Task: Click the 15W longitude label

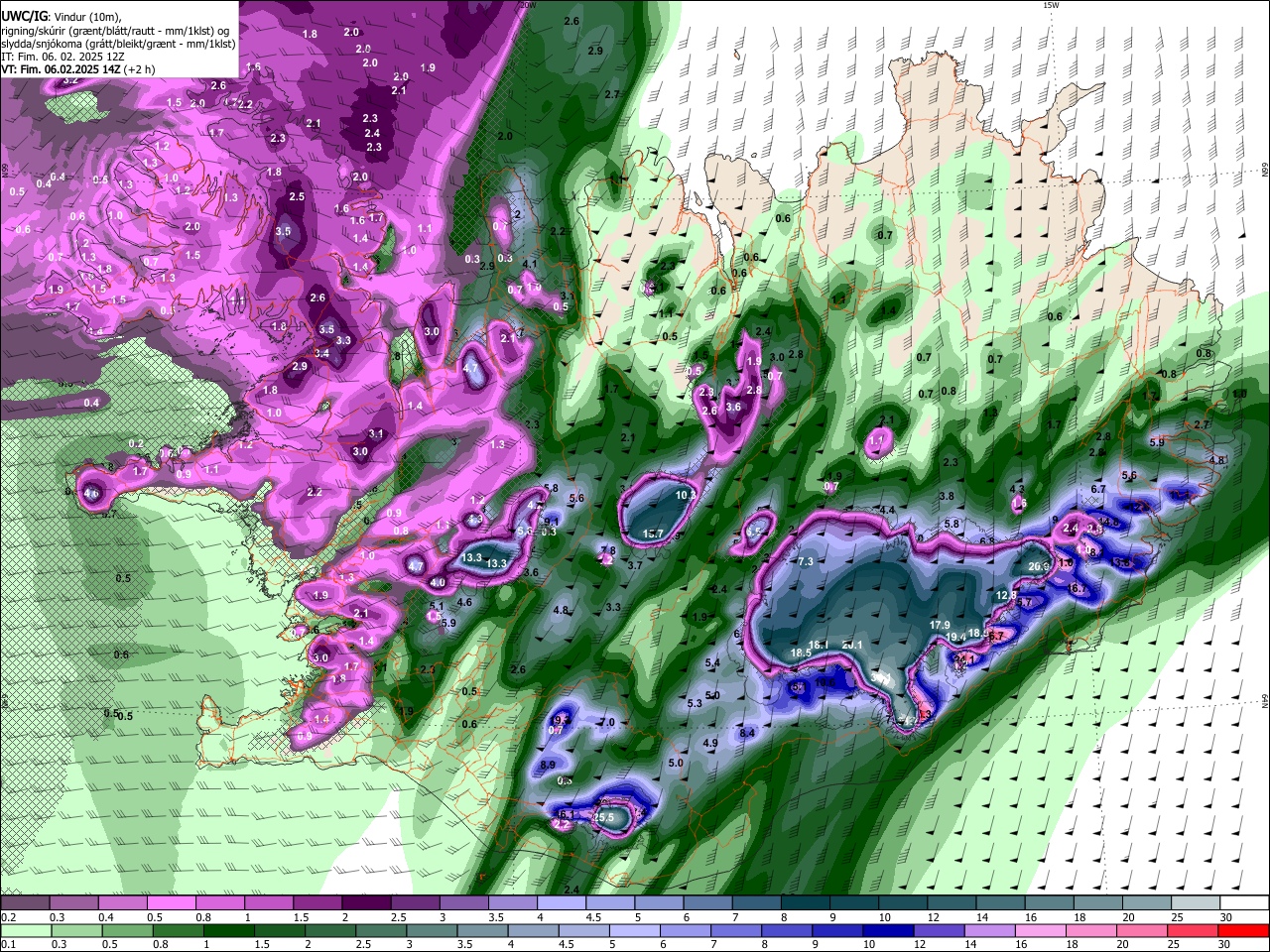Action: coord(1051,5)
